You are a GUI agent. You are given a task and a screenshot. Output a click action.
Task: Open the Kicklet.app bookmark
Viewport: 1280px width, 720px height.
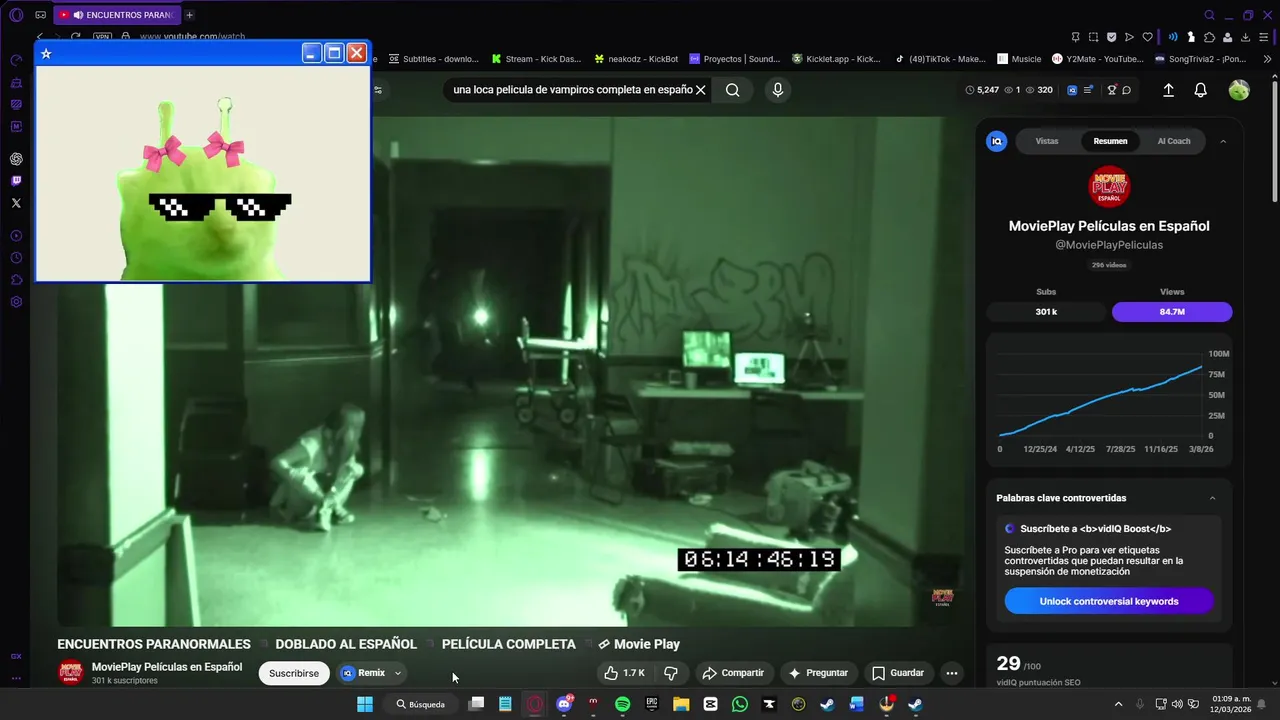(x=837, y=59)
